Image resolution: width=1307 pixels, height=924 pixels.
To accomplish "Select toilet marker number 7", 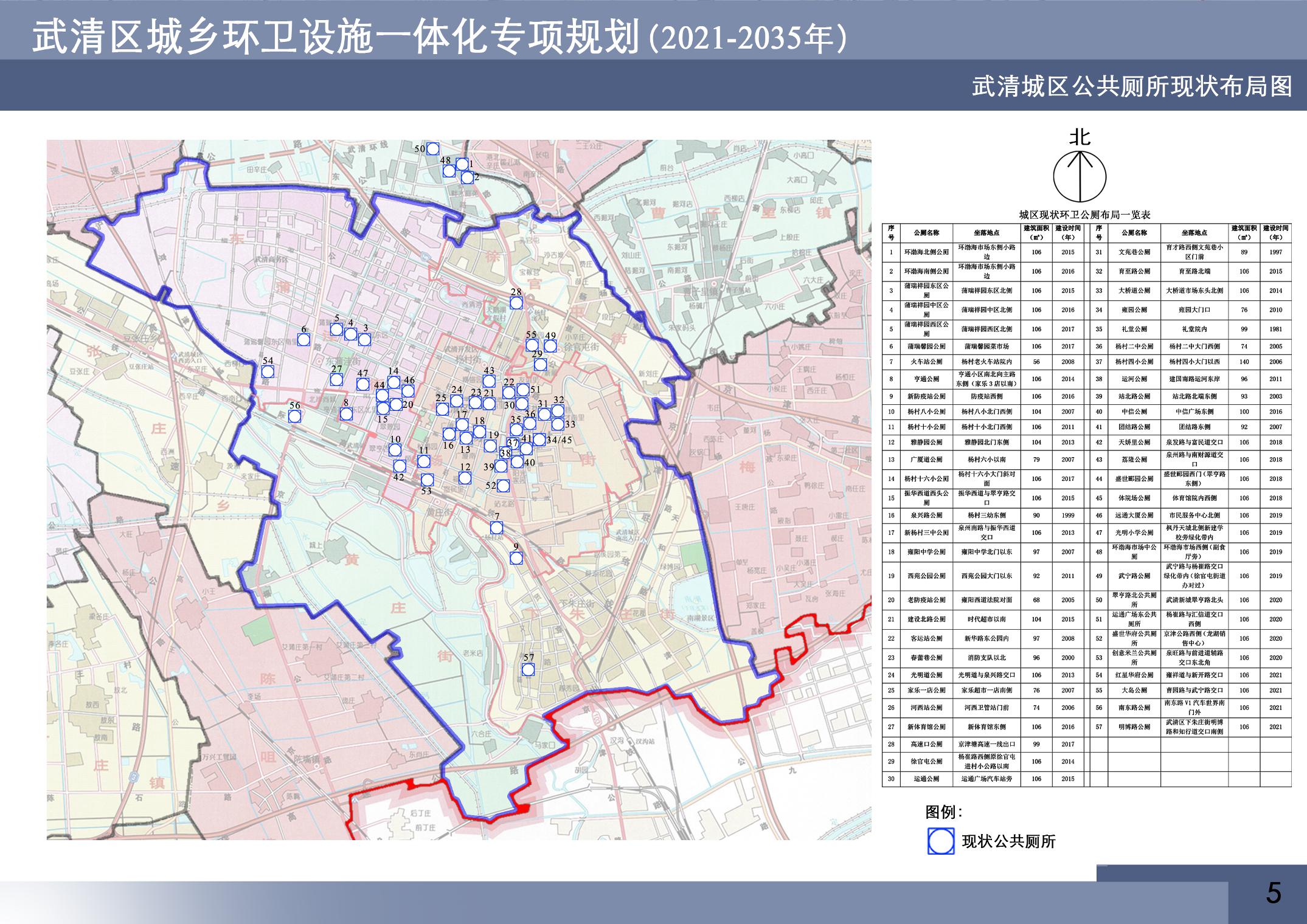I will (496, 527).
